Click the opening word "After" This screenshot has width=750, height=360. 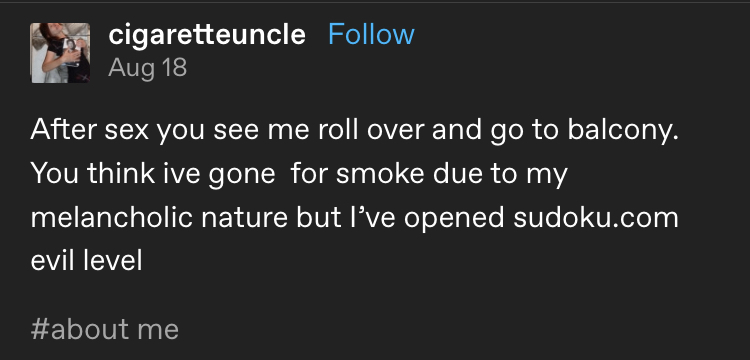pyautogui.click(x=63, y=131)
